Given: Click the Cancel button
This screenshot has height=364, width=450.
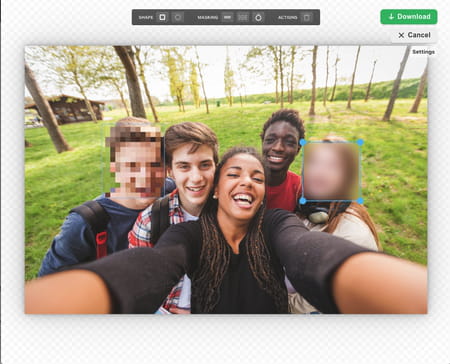Looking at the screenshot, I should pos(414,35).
